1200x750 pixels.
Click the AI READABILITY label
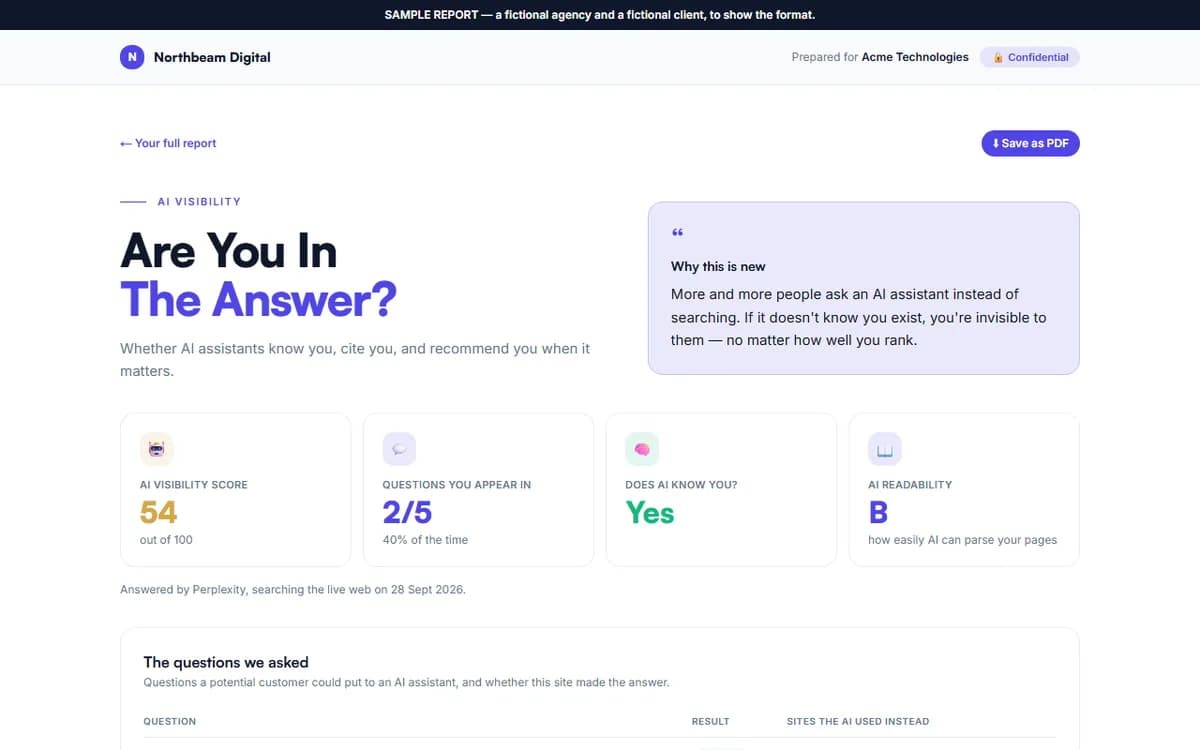click(910, 485)
